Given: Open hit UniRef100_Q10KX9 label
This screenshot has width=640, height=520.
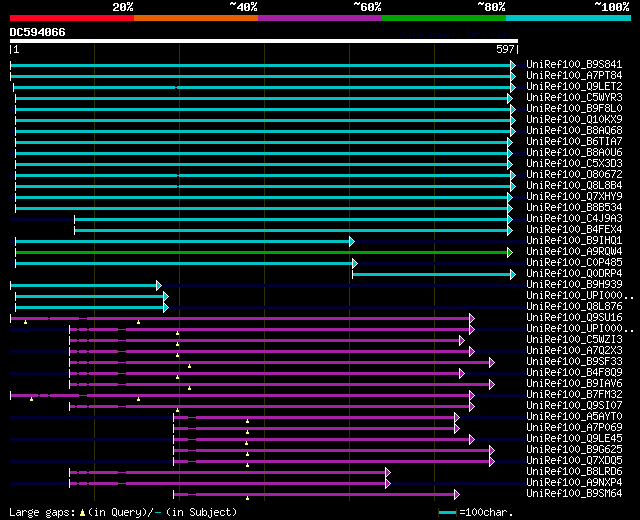Looking at the screenshot, I should click(574, 120).
